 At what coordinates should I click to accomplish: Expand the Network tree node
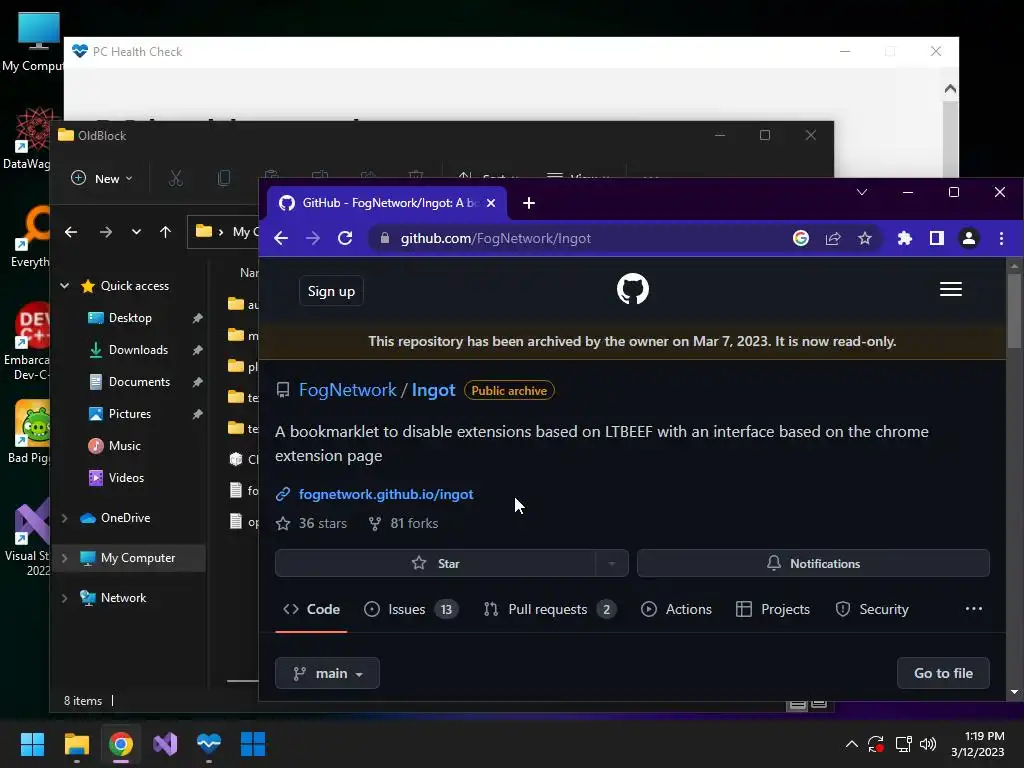tap(65, 598)
